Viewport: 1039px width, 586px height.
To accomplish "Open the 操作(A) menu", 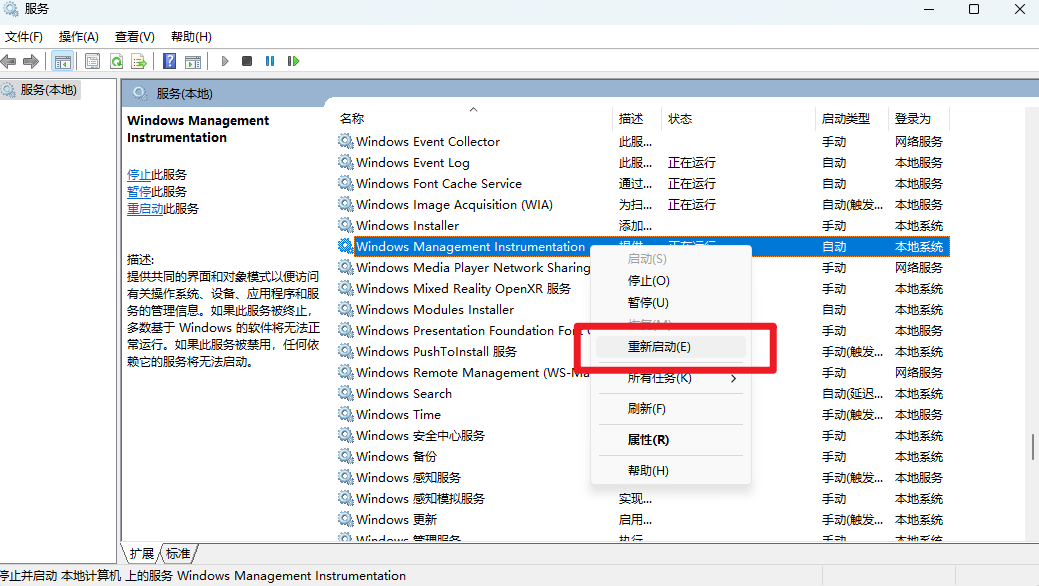I will click(x=79, y=36).
